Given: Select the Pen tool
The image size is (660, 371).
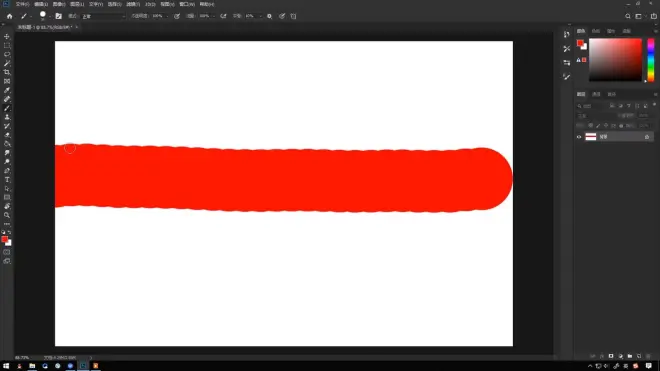Looking at the screenshot, I should 7,171.
